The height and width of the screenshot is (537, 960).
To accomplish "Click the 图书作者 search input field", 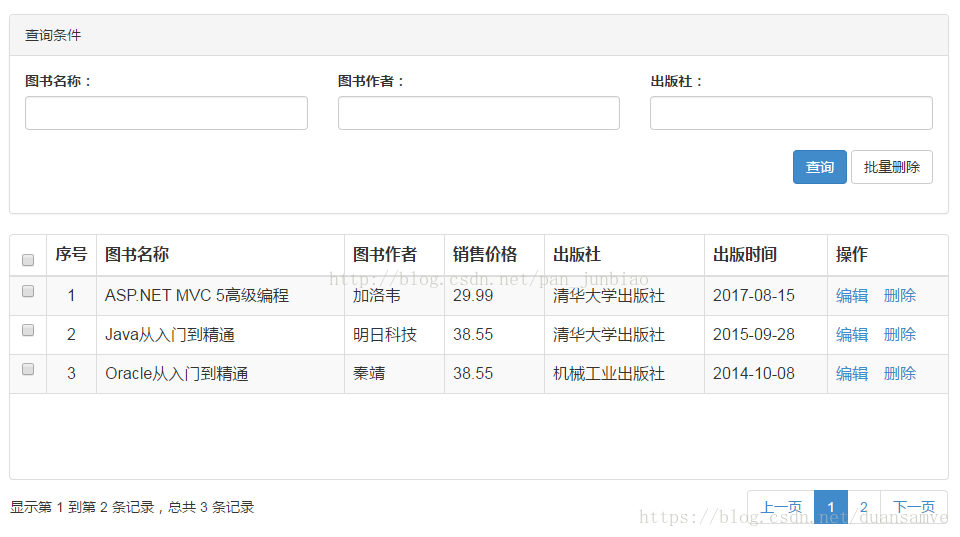I will (479, 113).
